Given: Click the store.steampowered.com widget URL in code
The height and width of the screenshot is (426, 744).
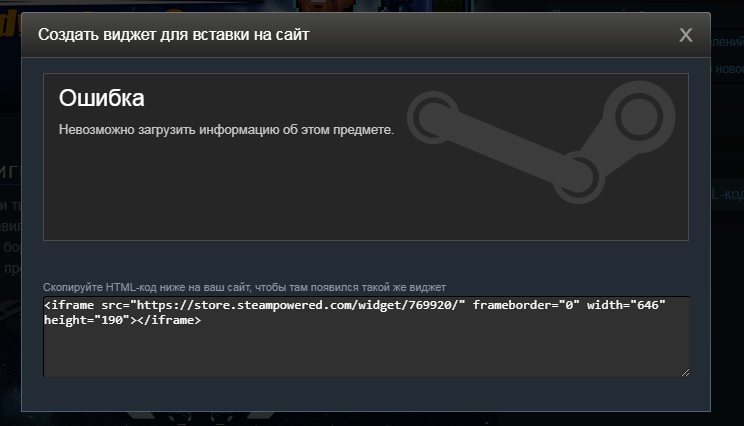Looking at the screenshot, I should point(298,305).
